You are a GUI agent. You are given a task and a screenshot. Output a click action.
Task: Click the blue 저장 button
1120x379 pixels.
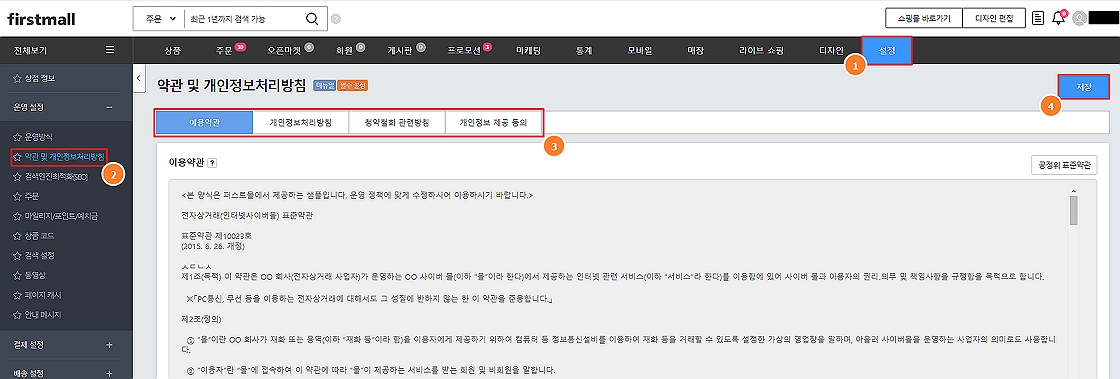[1084, 86]
